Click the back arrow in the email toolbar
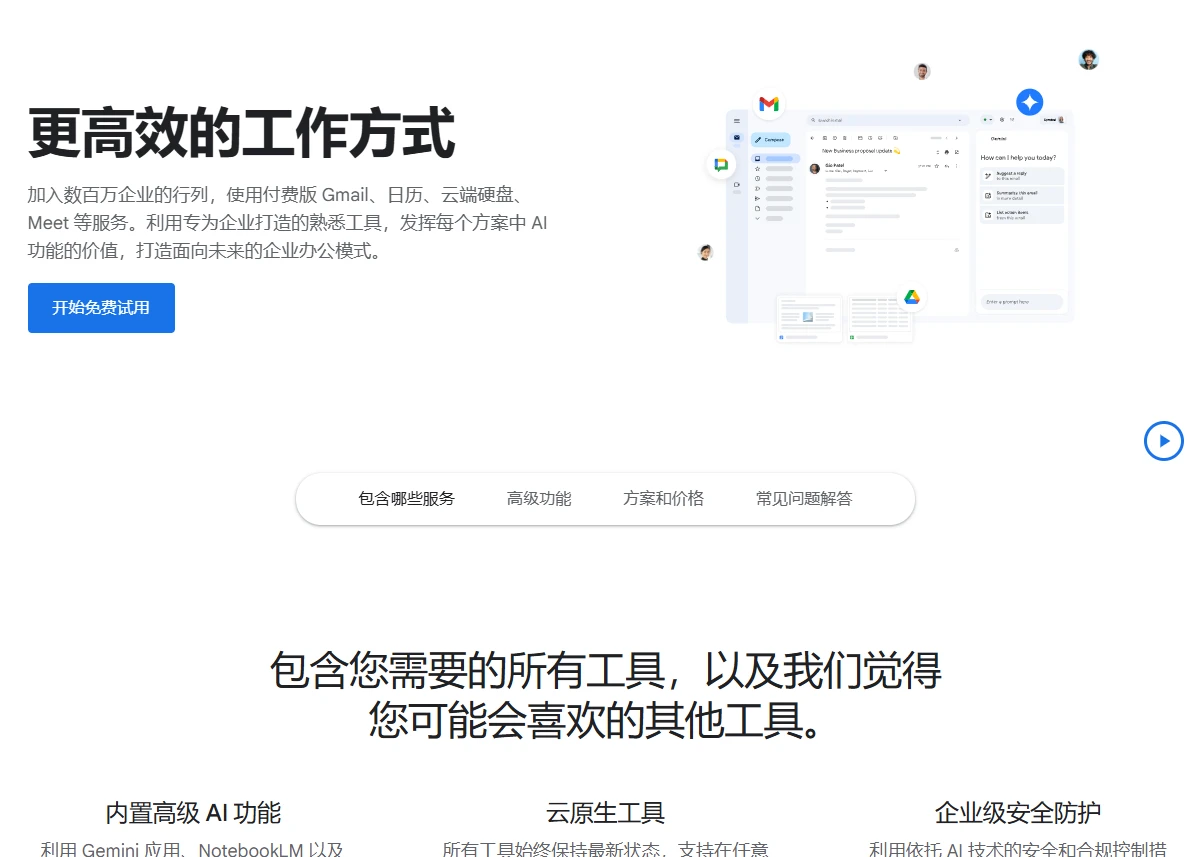The image size is (1204, 857). click(812, 138)
